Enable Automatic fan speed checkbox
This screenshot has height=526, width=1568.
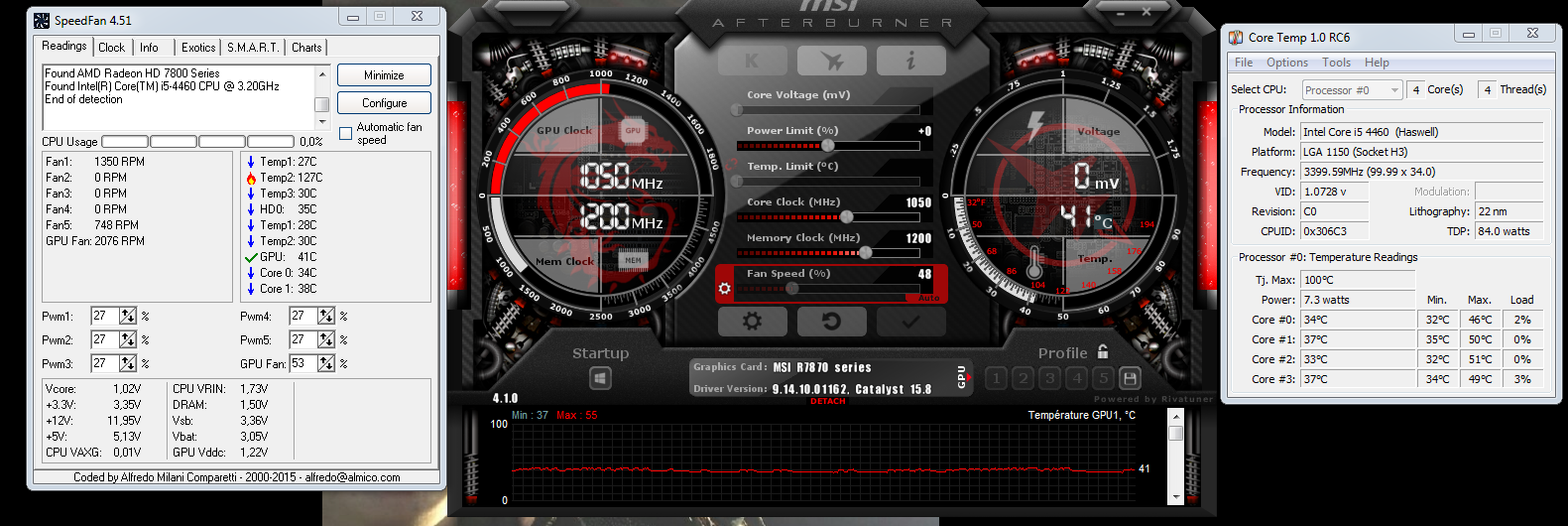[345, 133]
